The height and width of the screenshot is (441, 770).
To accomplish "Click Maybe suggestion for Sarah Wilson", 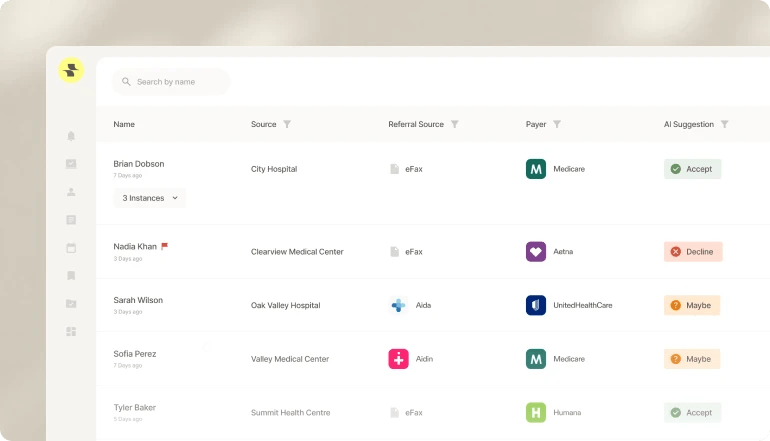I will tap(692, 305).
